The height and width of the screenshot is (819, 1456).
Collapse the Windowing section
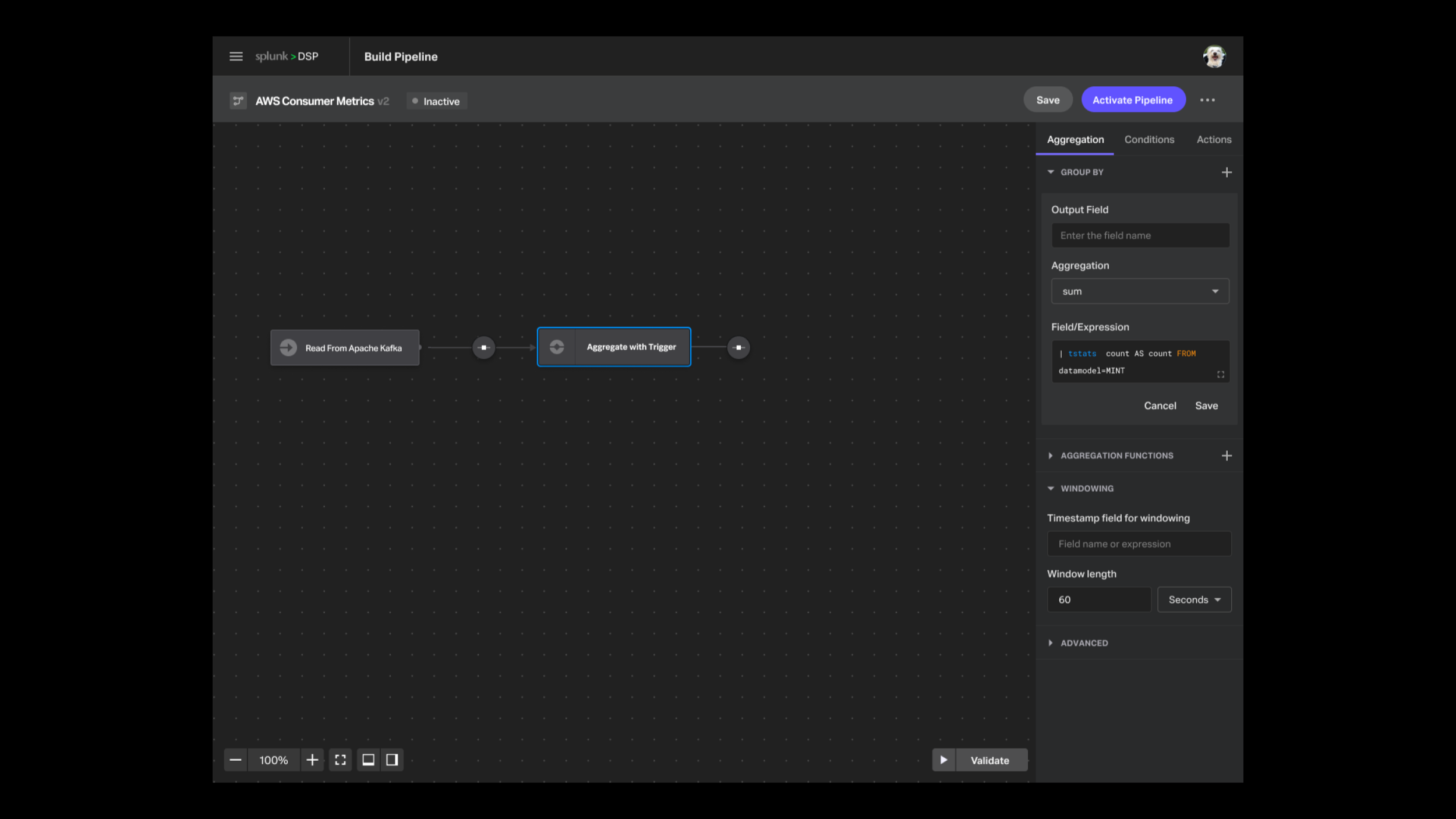[1086, 489]
